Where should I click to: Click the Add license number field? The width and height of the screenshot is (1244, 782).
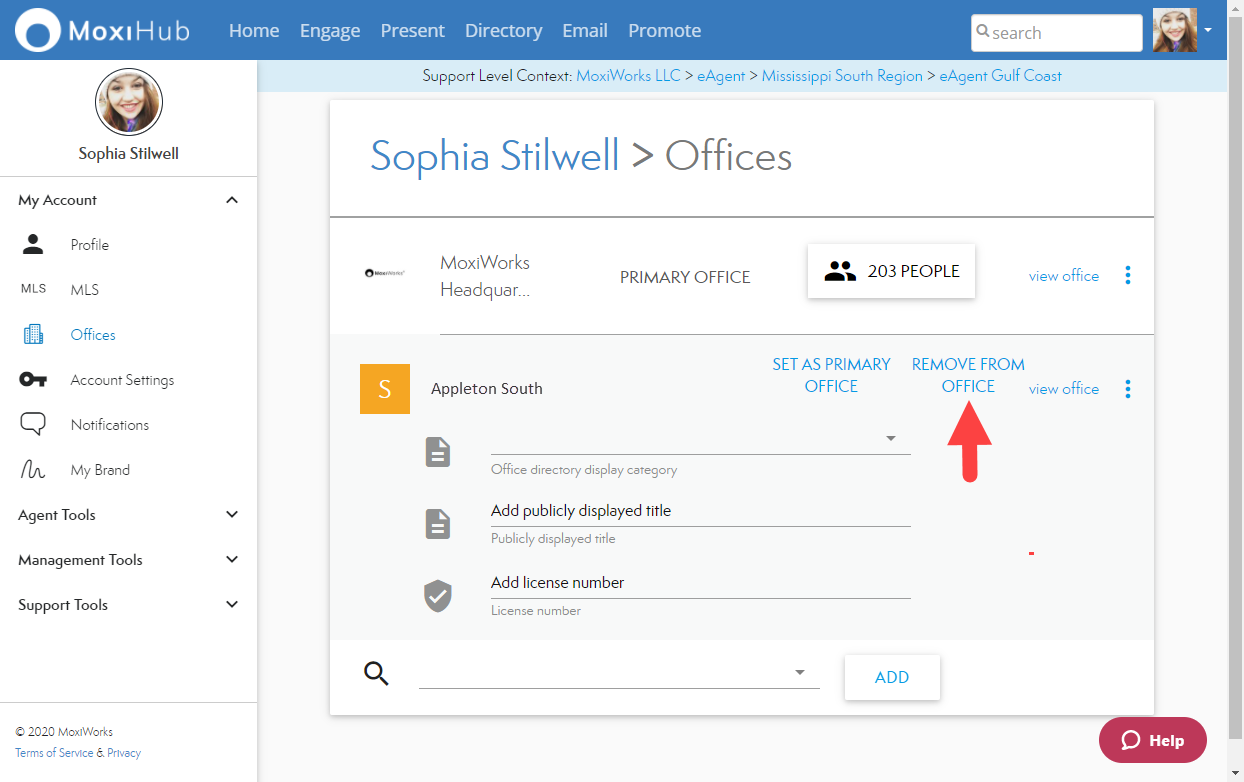[x=700, y=583]
